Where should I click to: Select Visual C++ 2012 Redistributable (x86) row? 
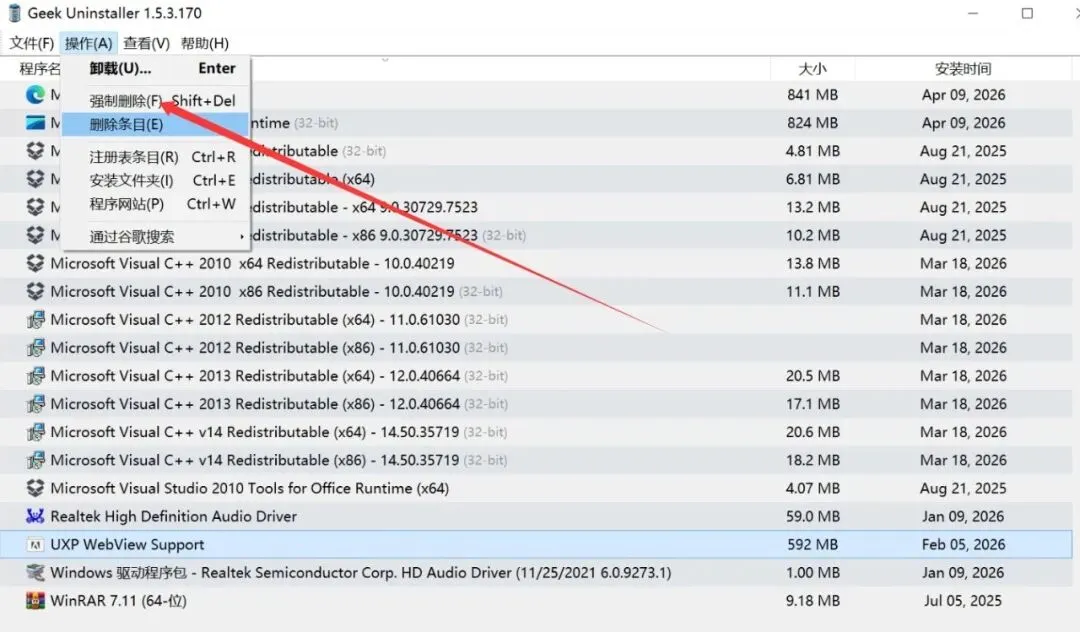tap(536, 348)
